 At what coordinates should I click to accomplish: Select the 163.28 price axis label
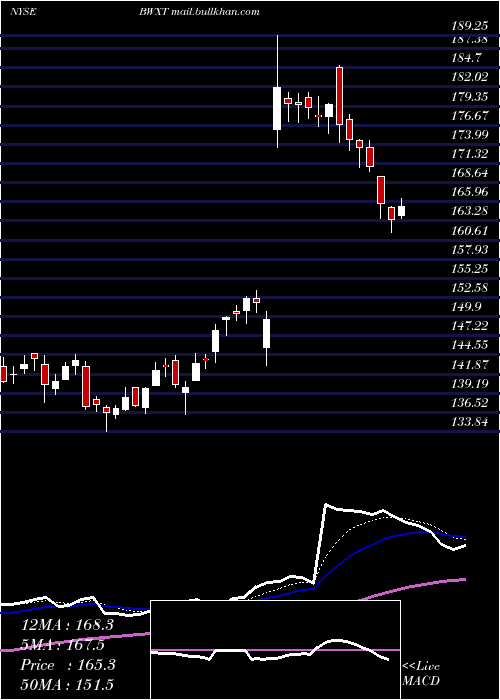pos(470,211)
